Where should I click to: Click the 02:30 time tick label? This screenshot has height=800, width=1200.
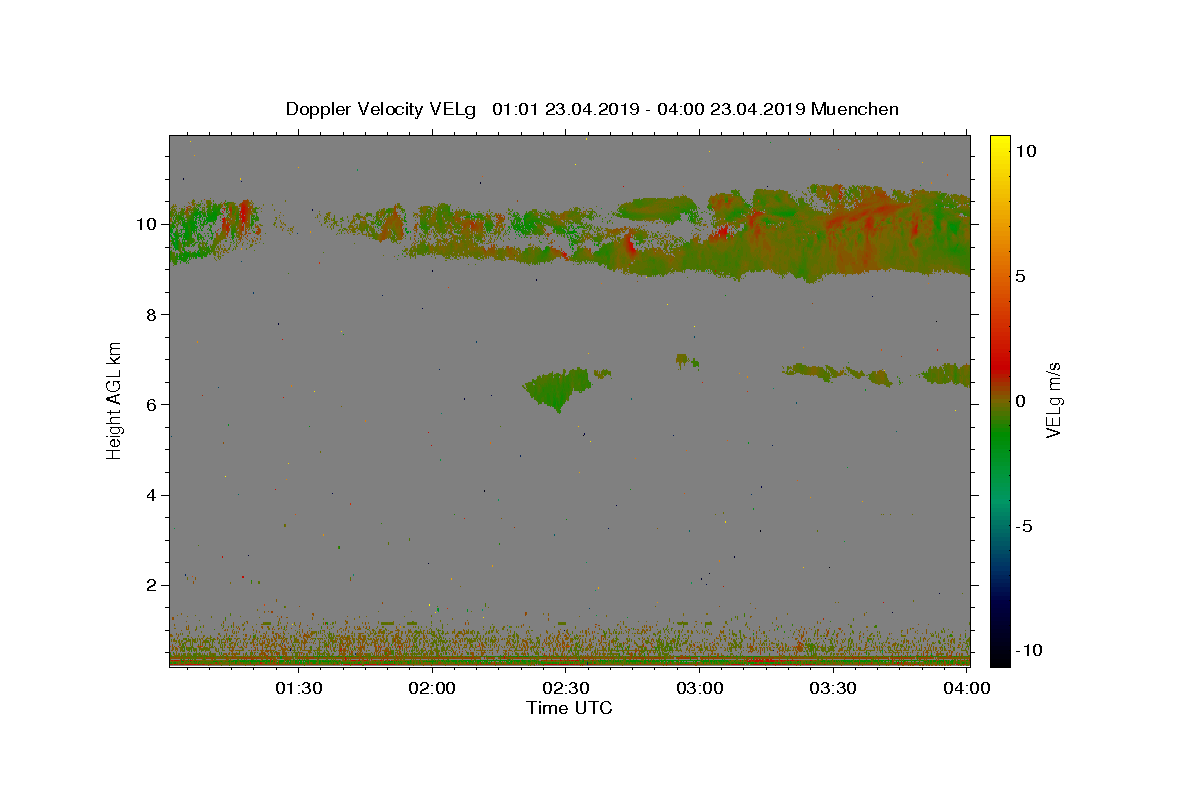pyautogui.click(x=566, y=688)
